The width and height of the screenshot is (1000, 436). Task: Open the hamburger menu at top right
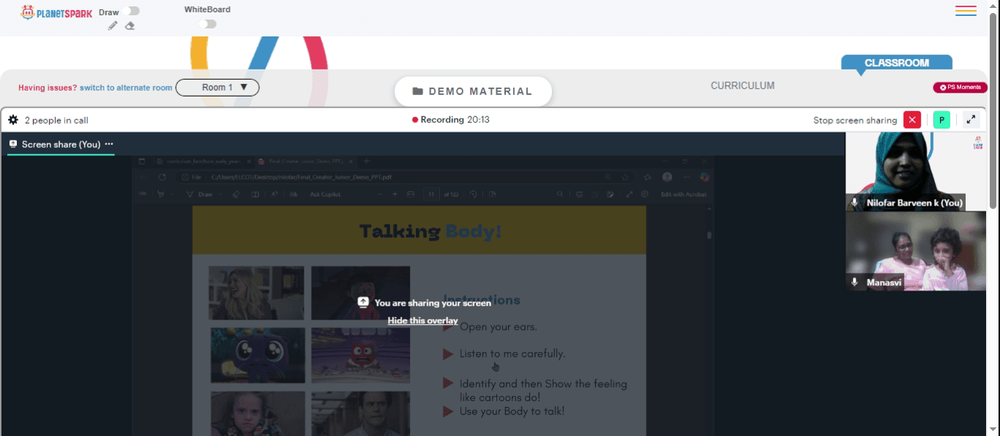tap(966, 11)
